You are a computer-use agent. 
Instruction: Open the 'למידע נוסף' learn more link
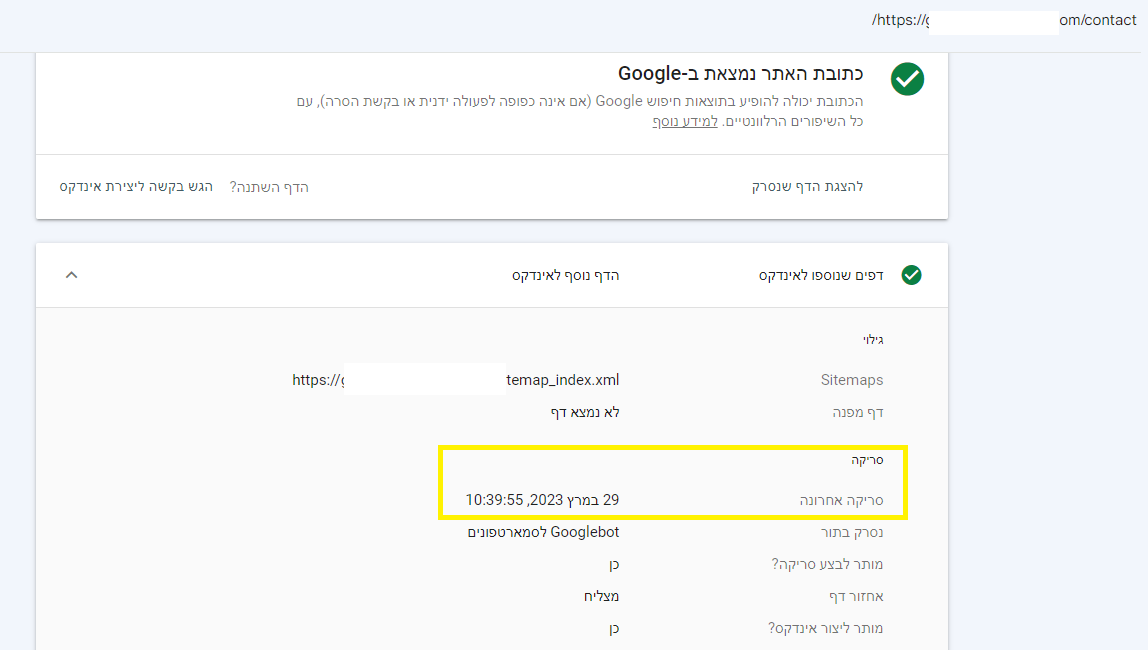coord(685,122)
